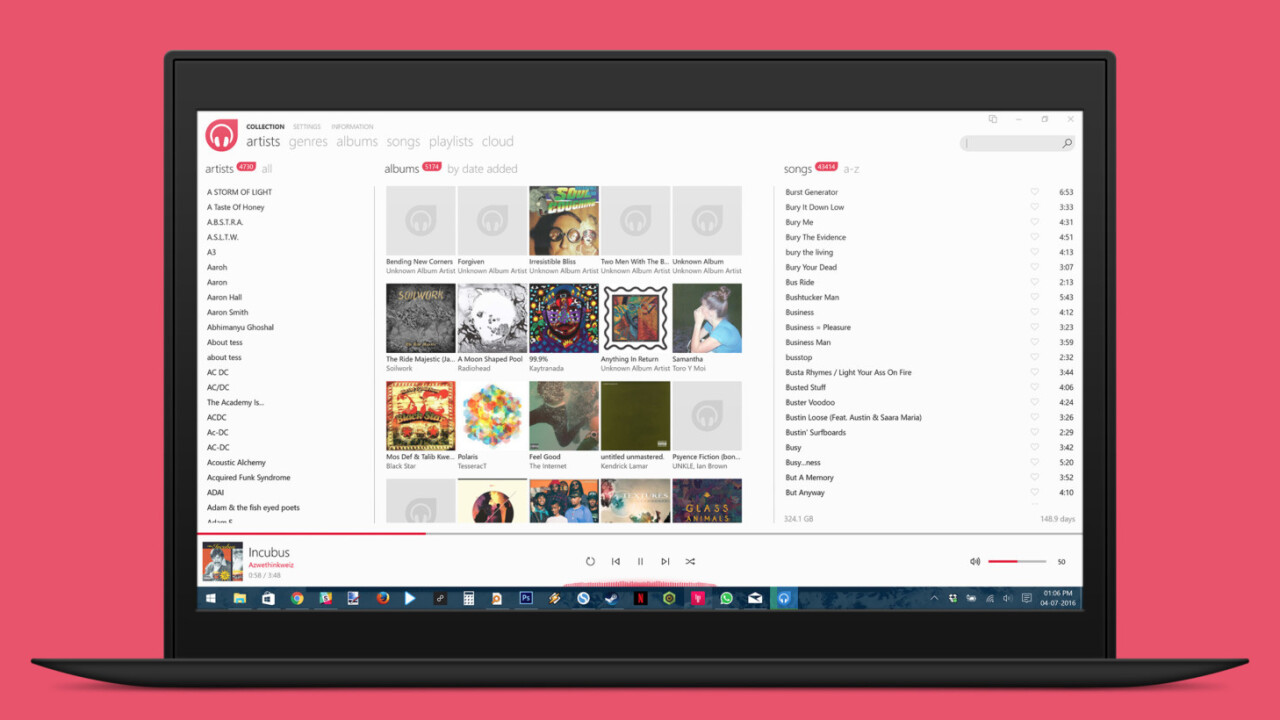Open the Settings menu

(307, 127)
